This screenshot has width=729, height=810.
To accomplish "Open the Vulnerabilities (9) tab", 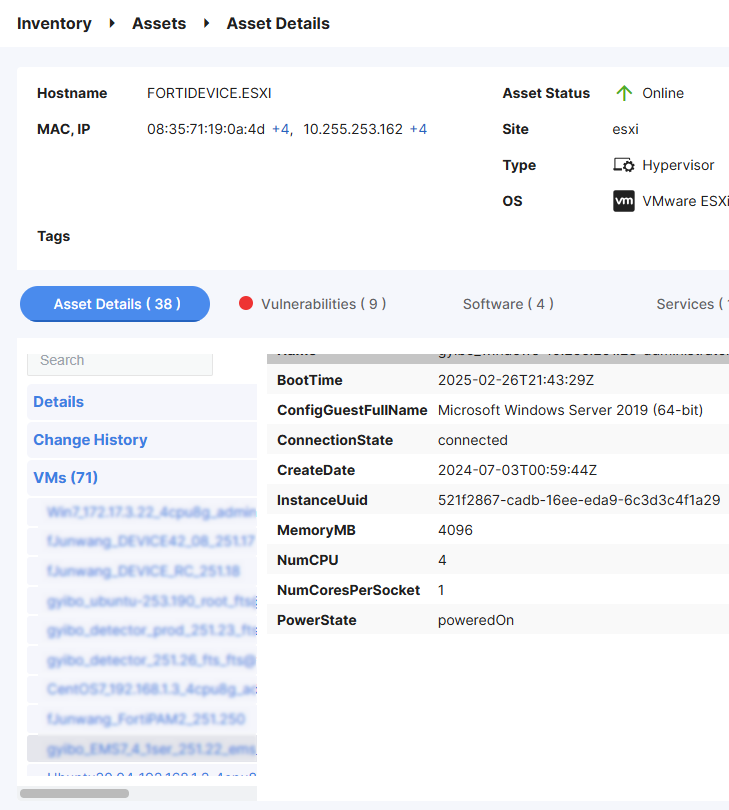I will pyautogui.click(x=323, y=304).
